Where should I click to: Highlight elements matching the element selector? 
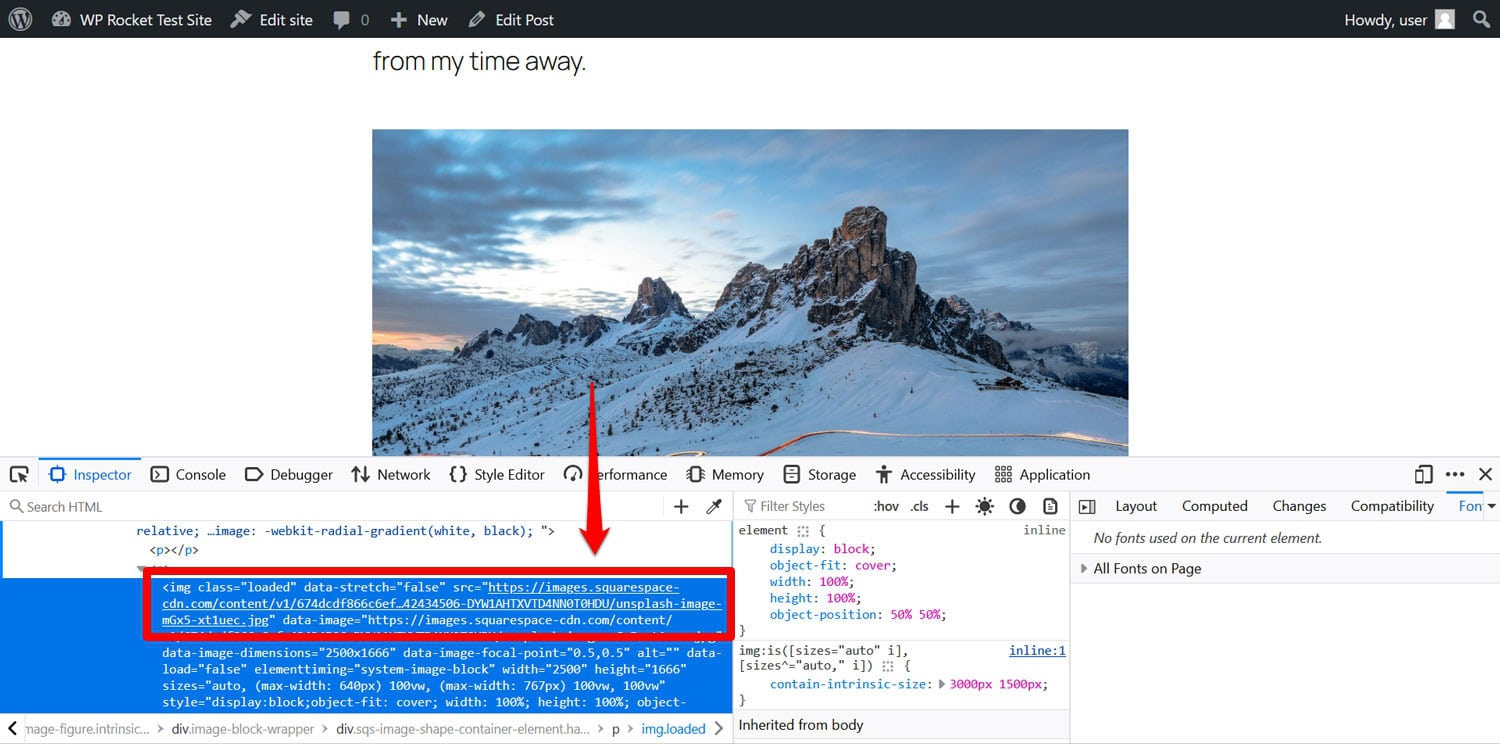[802, 531]
